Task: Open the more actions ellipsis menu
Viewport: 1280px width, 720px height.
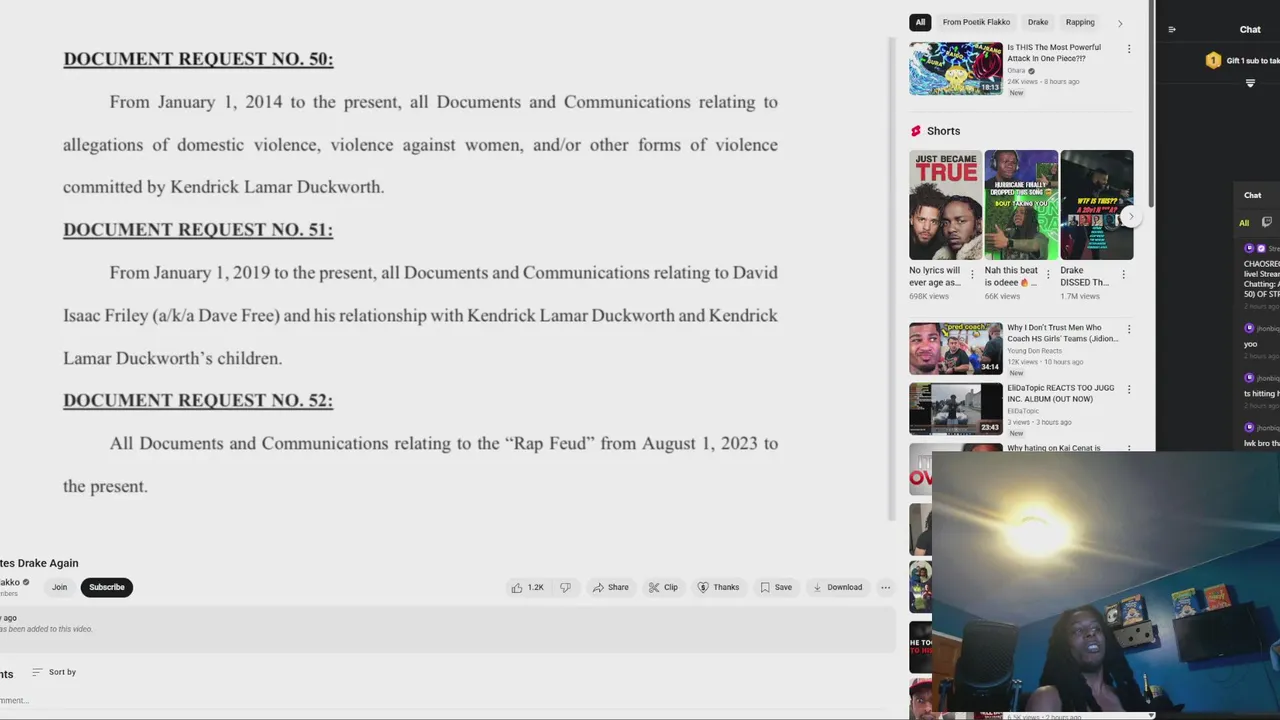Action: point(885,587)
